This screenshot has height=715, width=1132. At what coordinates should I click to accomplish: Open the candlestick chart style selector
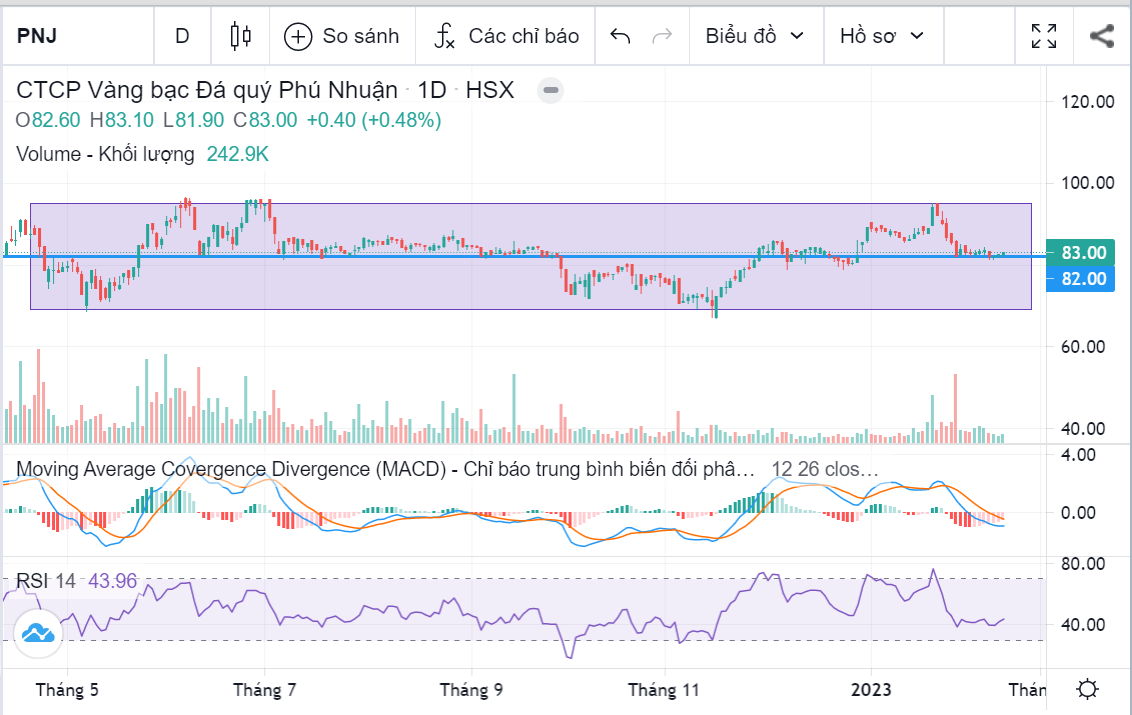(x=240, y=36)
